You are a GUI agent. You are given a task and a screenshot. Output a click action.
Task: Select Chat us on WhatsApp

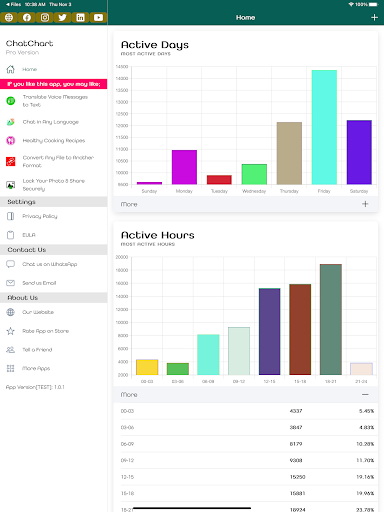[x=53, y=264]
